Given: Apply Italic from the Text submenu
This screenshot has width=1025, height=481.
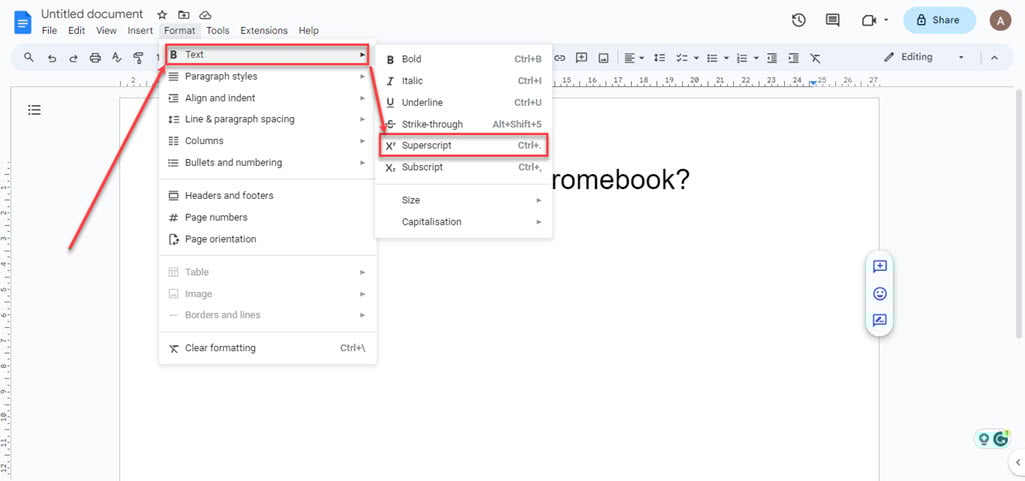Looking at the screenshot, I should (x=463, y=81).
